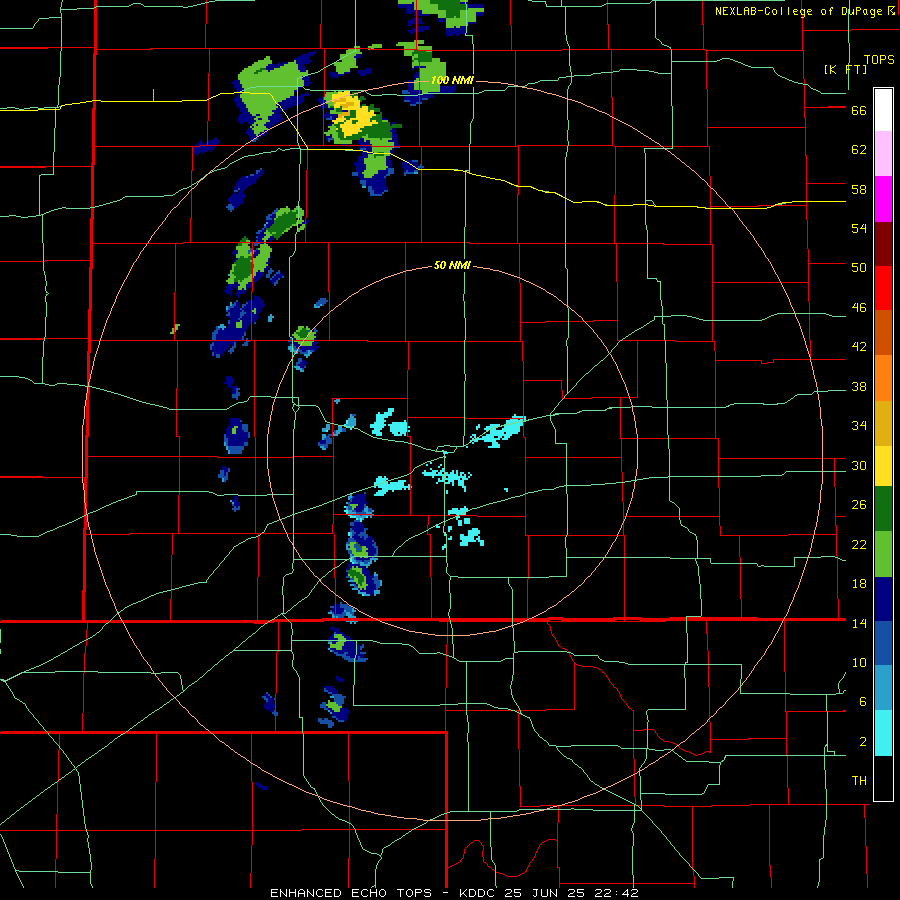
Task: Click the '42' legend value
Action: click(x=859, y=347)
